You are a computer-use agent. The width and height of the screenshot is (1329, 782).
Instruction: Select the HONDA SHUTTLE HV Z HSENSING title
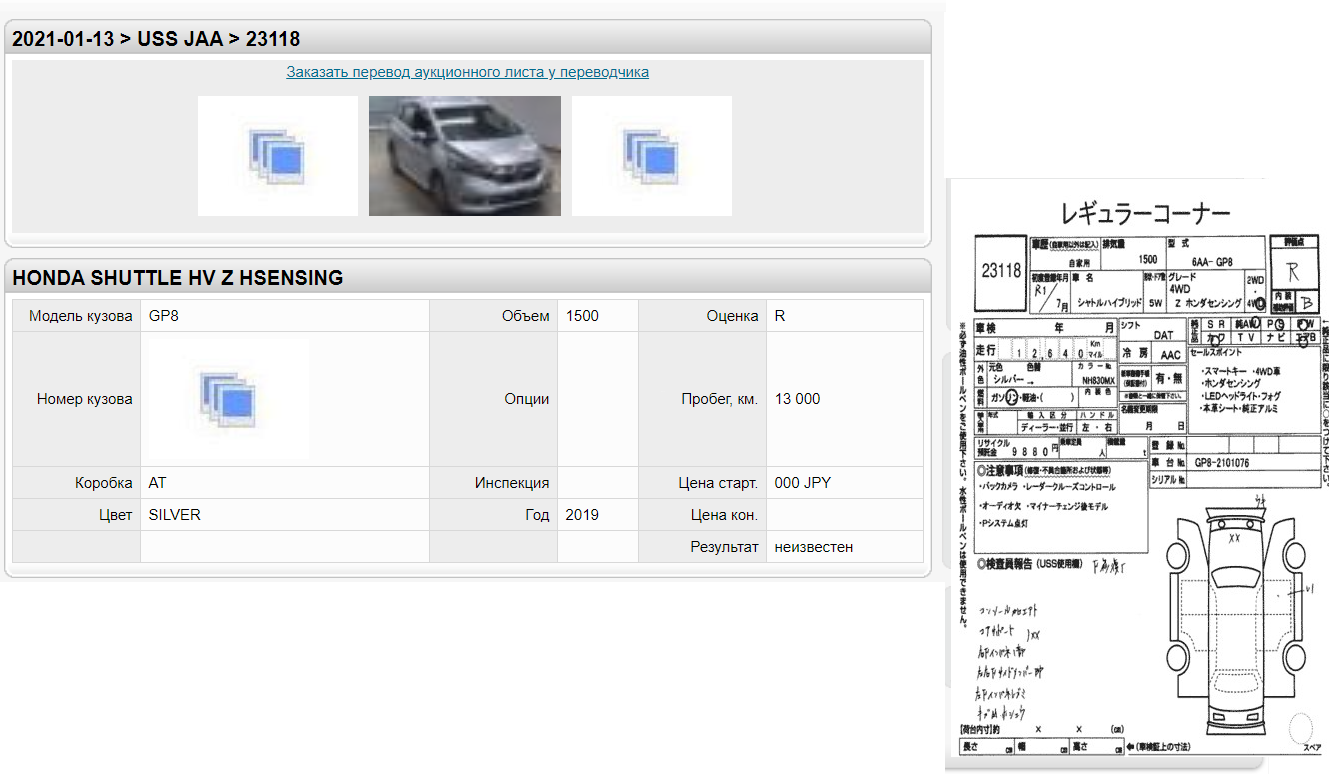177,278
